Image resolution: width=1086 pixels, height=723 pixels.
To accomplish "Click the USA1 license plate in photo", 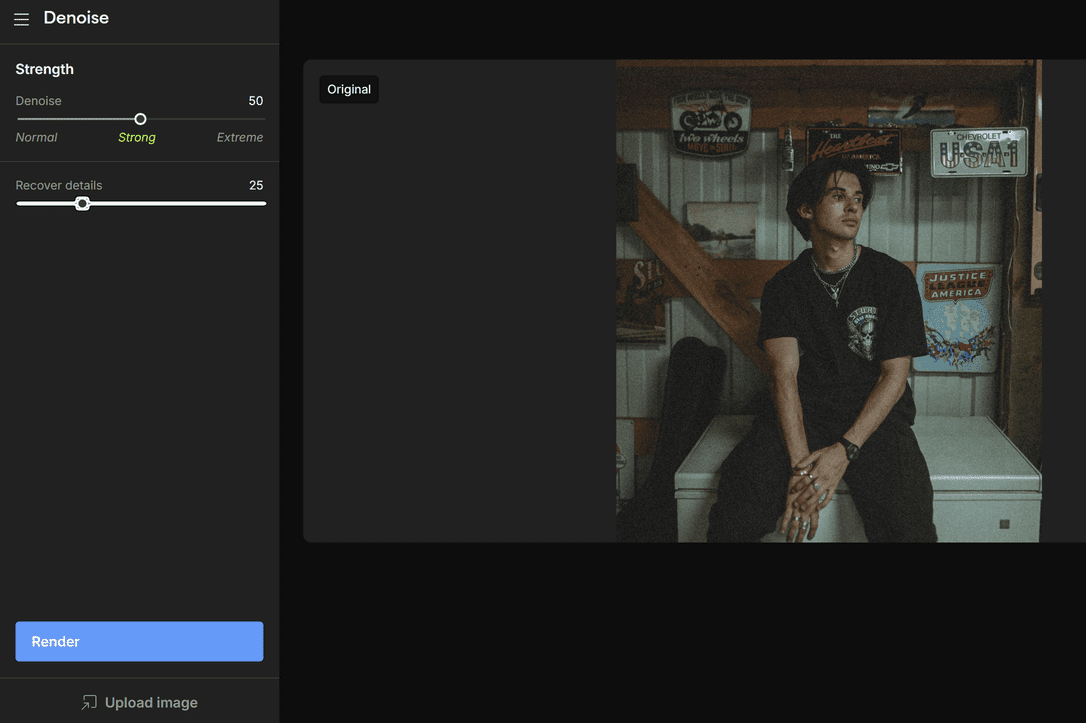I will (x=978, y=153).
